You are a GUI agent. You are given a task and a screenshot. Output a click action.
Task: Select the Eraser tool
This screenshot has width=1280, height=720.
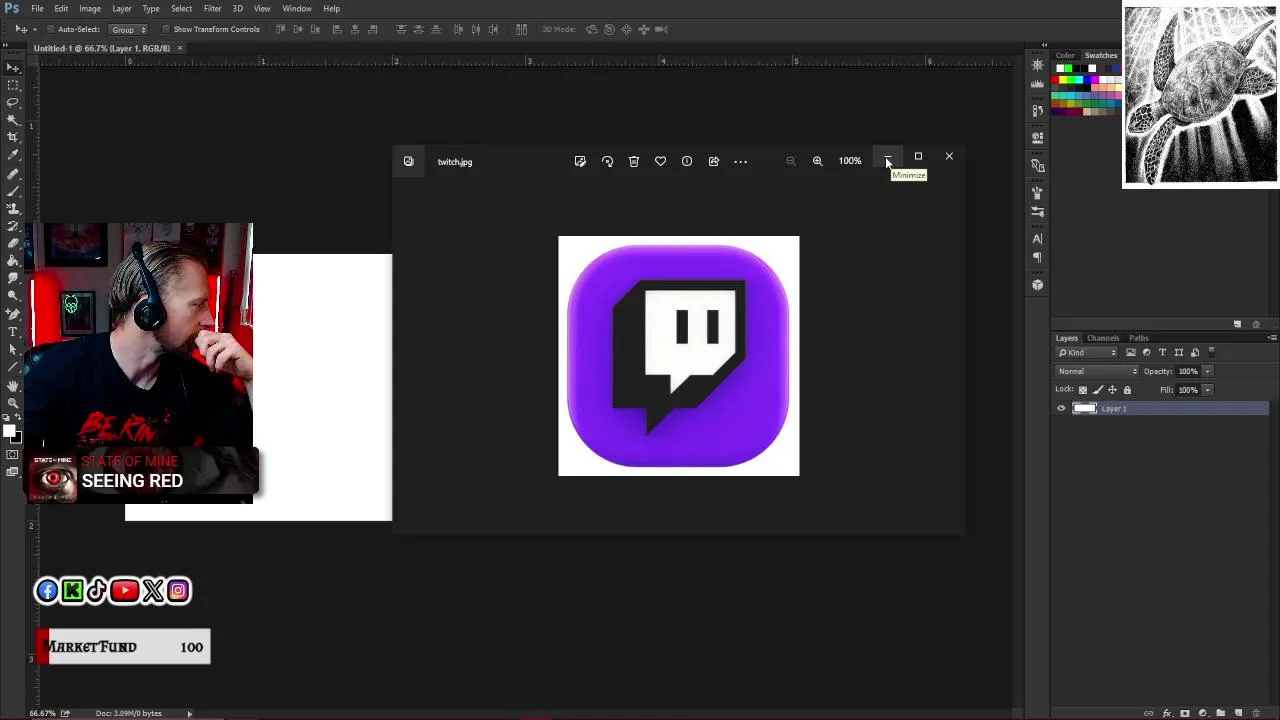point(13,244)
